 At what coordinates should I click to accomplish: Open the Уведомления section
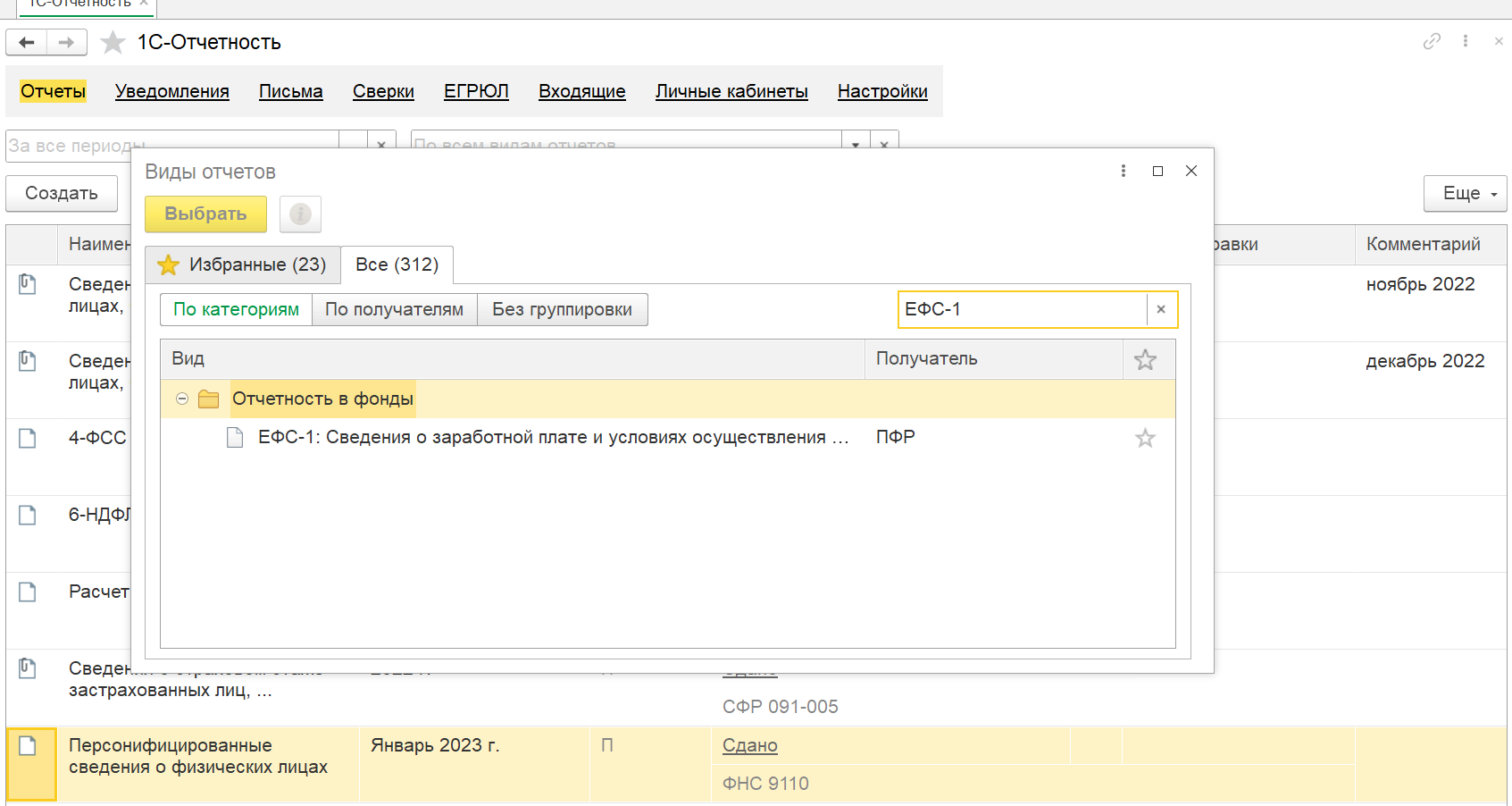pyautogui.click(x=171, y=91)
